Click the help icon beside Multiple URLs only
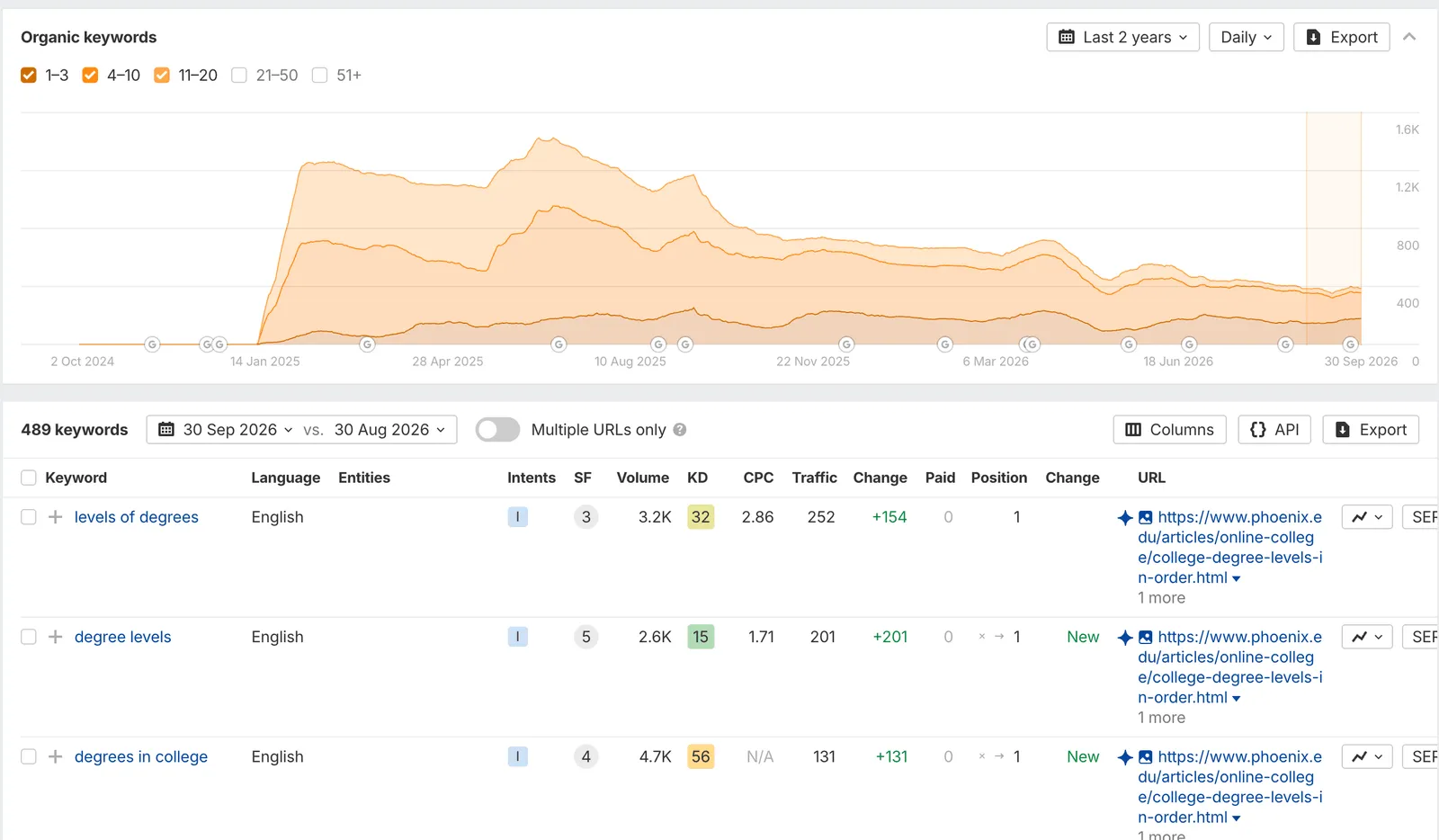The image size is (1439, 840). point(680,430)
